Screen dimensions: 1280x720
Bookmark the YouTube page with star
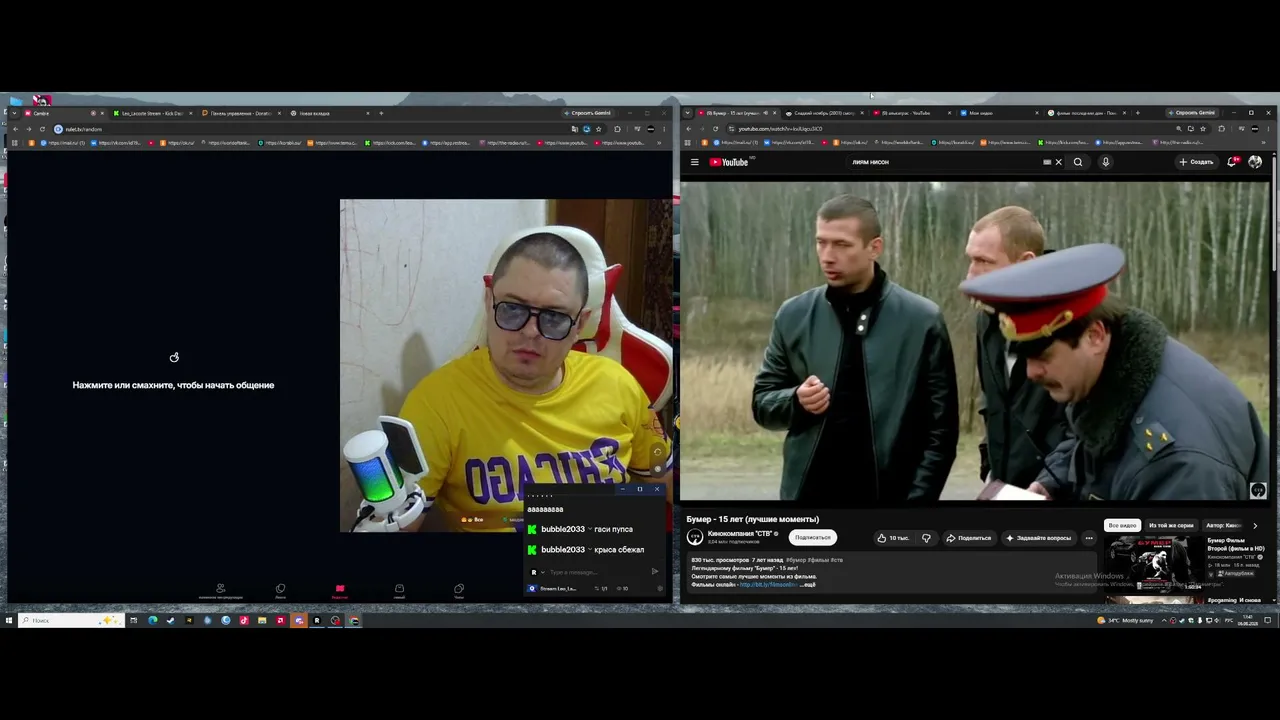[x=1203, y=129]
